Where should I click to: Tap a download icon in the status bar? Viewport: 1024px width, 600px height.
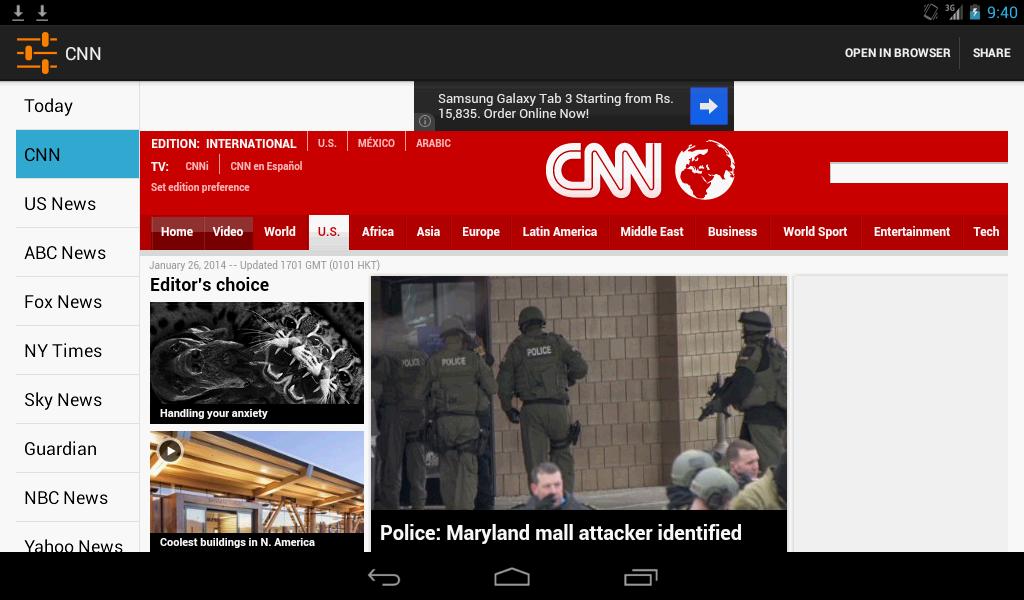pos(18,10)
